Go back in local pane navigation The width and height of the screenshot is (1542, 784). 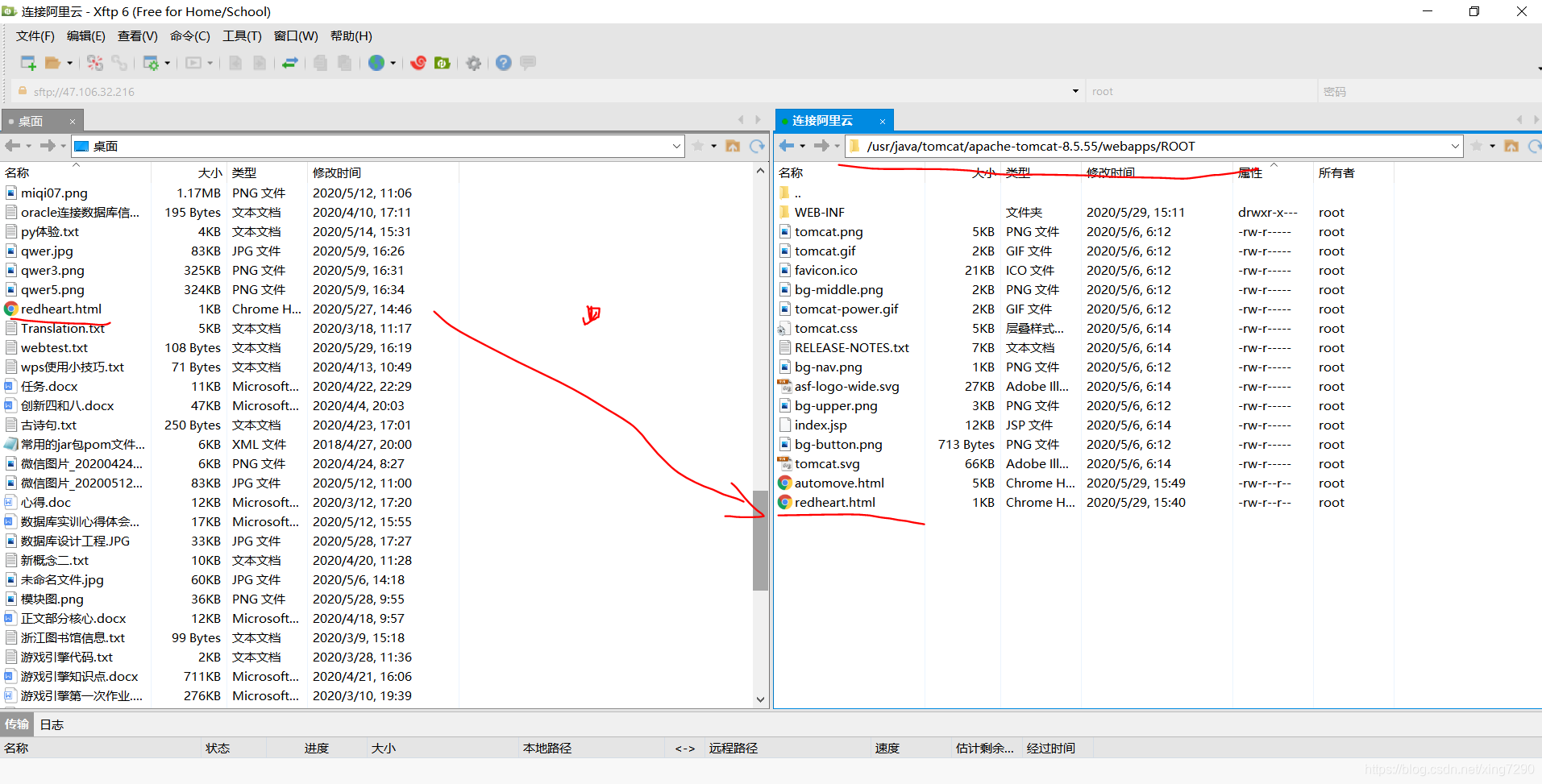coord(13,146)
